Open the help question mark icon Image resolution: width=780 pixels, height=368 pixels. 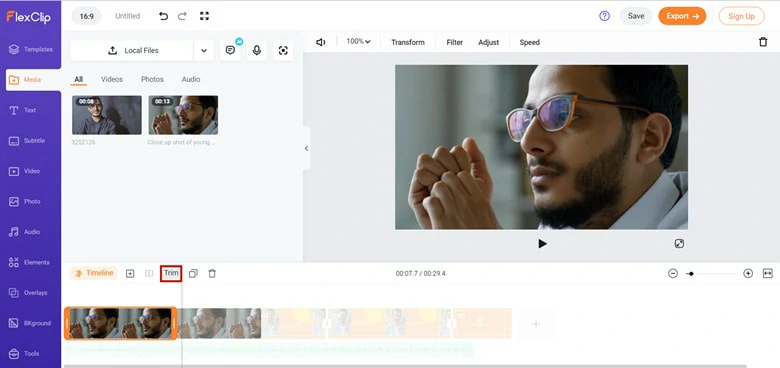click(604, 16)
